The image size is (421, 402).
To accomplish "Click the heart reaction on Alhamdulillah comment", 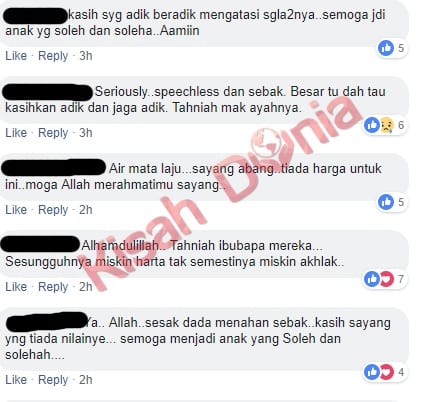I will 387,279.
